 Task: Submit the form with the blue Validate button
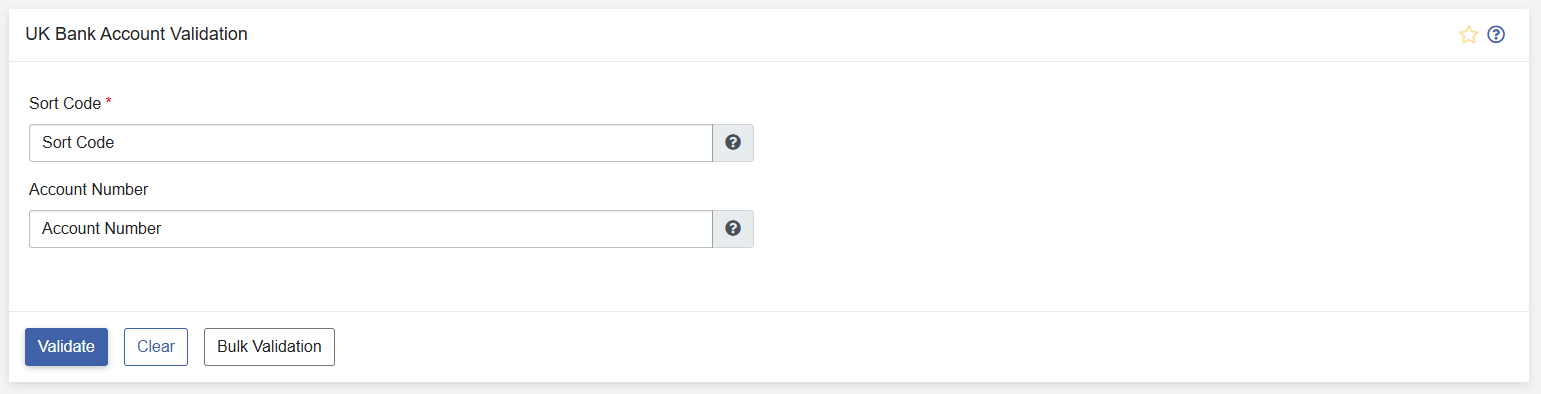[66, 347]
